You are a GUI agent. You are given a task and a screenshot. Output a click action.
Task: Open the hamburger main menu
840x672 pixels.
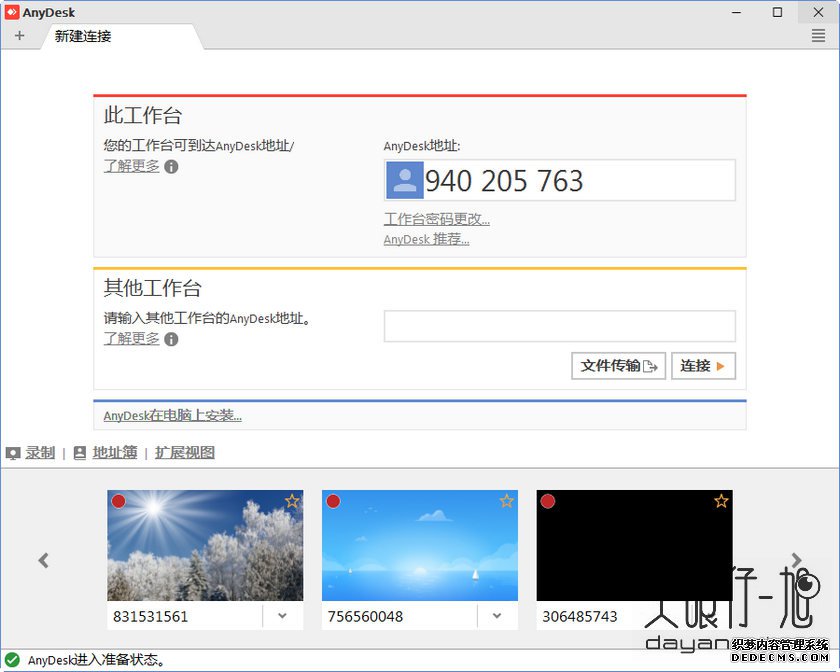tap(818, 36)
